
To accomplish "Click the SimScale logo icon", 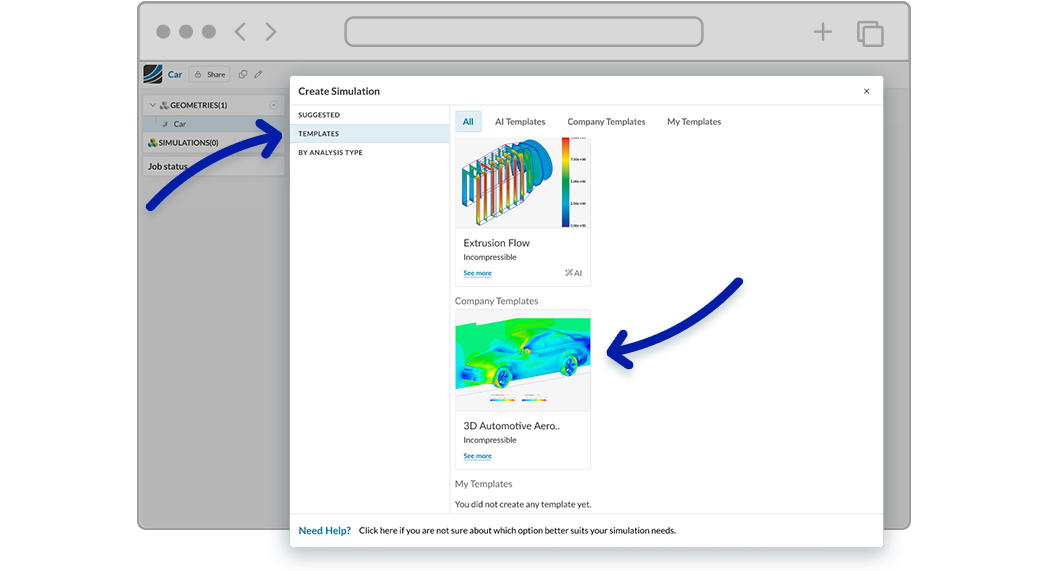I will pos(152,74).
